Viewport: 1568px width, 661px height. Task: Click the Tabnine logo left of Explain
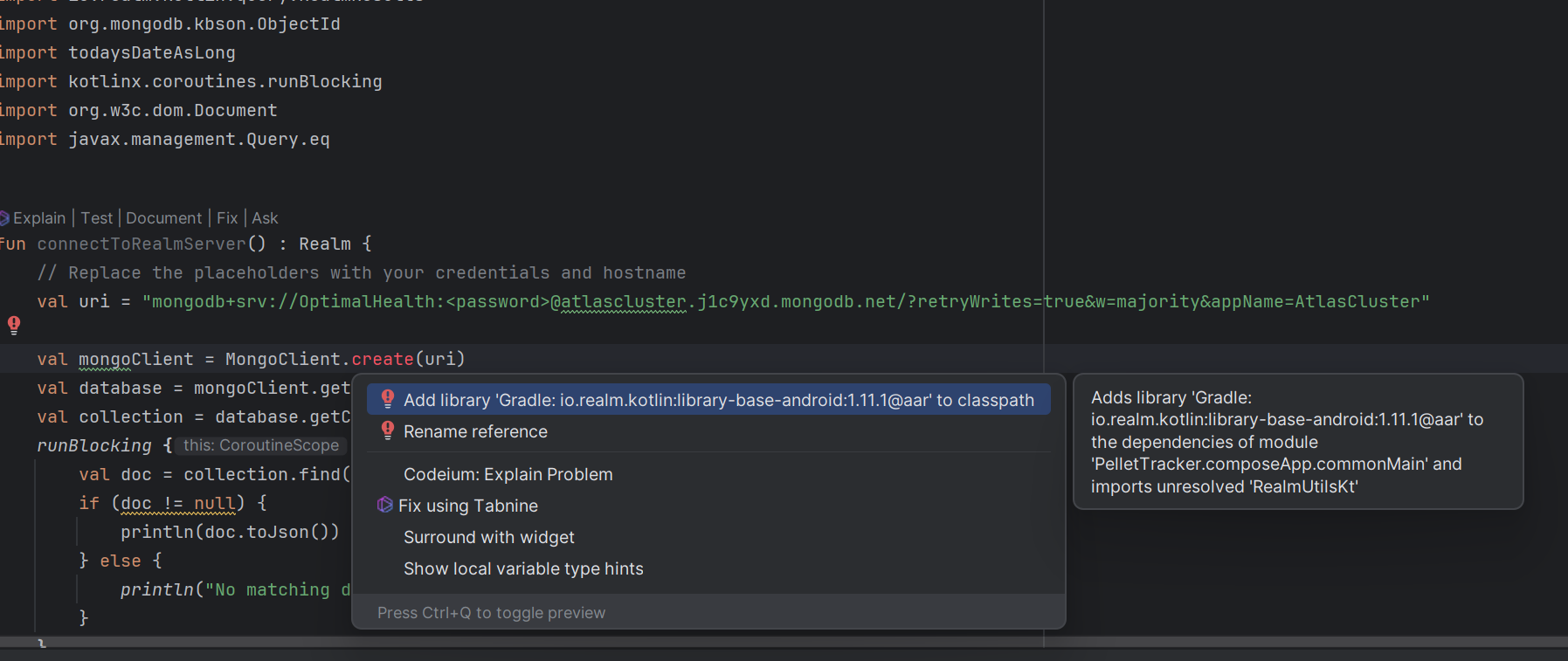coord(4,218)
